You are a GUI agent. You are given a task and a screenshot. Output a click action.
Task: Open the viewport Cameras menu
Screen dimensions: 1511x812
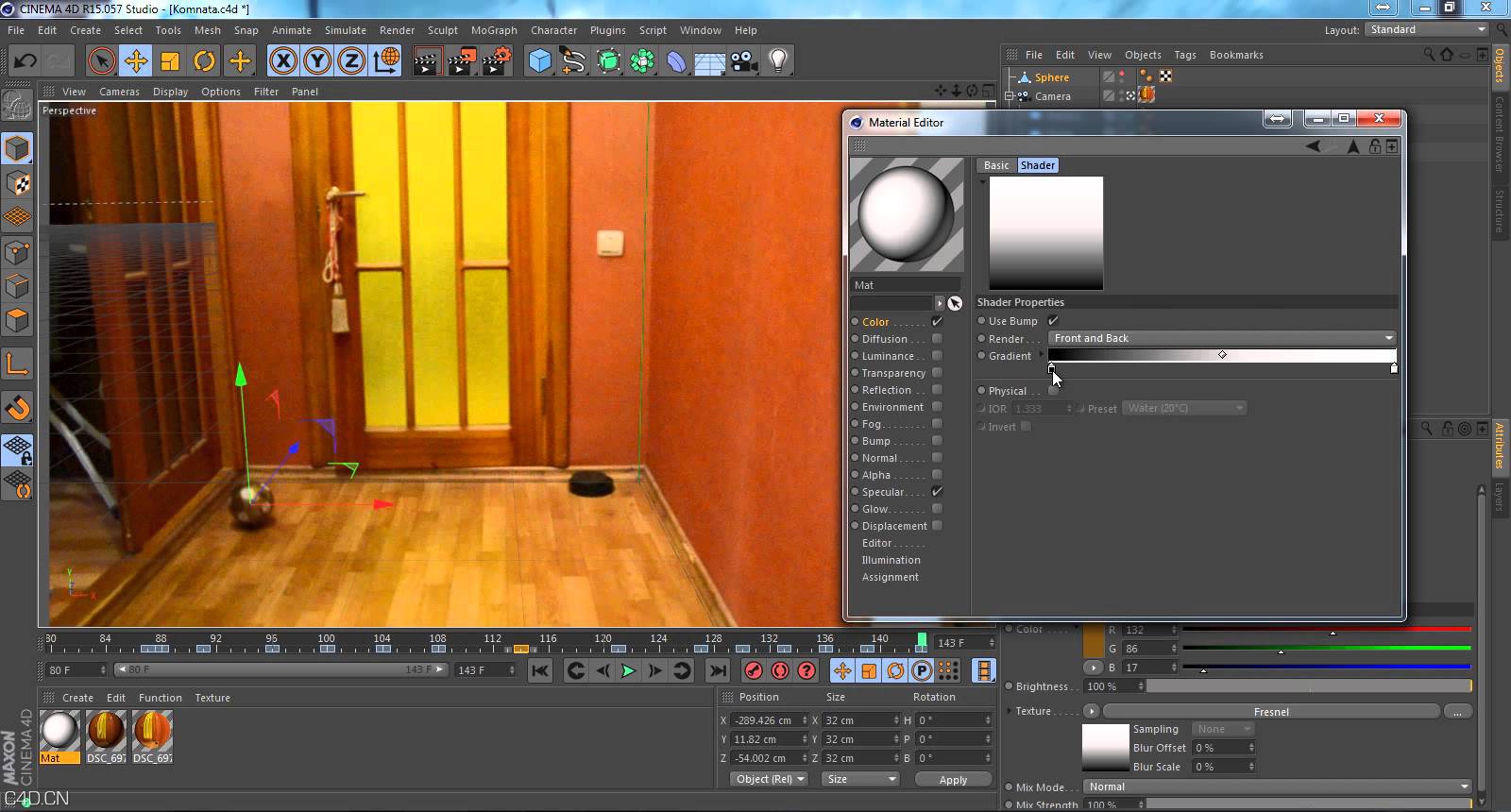point(119,92)
